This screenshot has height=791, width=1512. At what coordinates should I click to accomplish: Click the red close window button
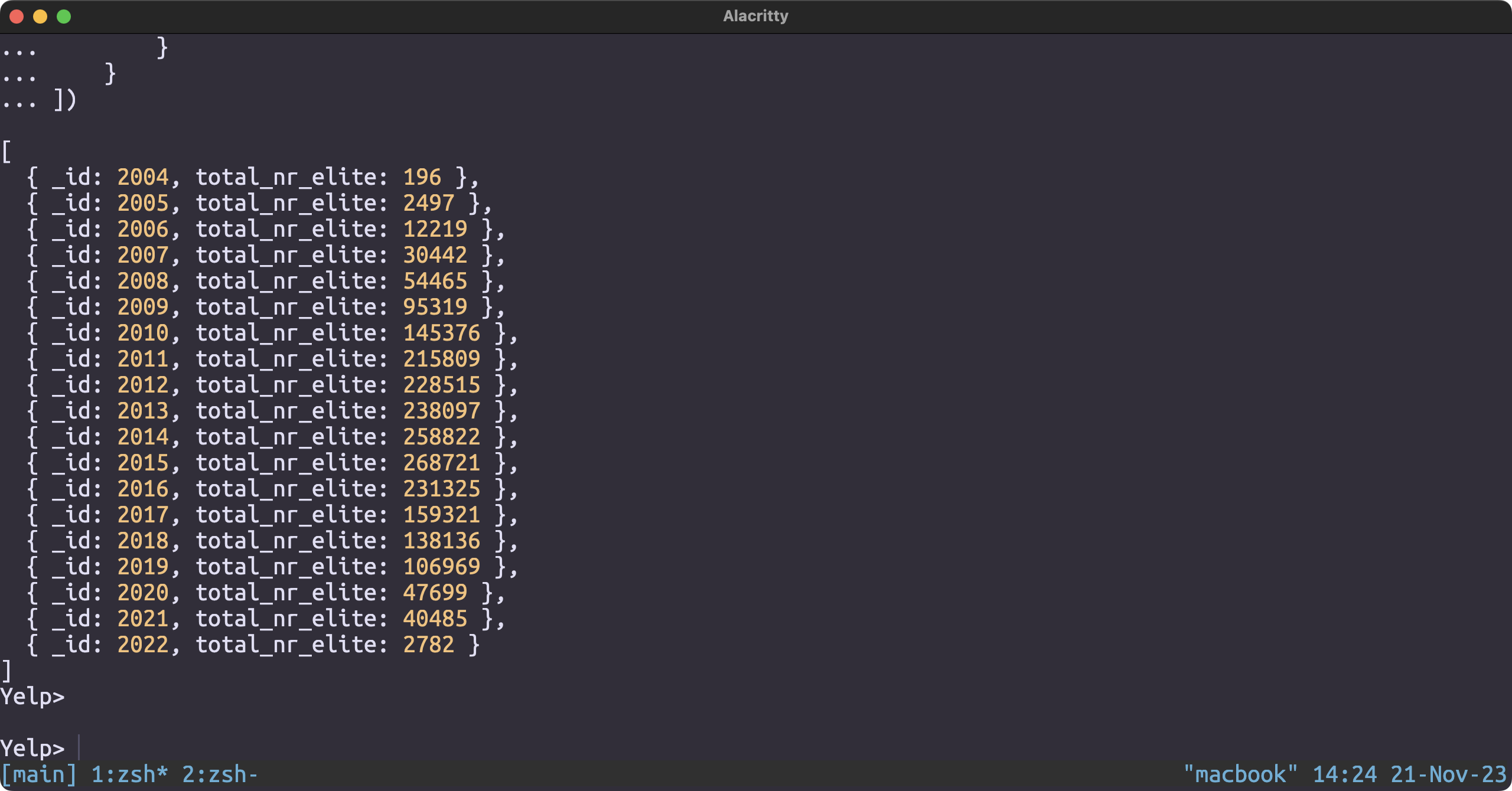coord(17,17)
